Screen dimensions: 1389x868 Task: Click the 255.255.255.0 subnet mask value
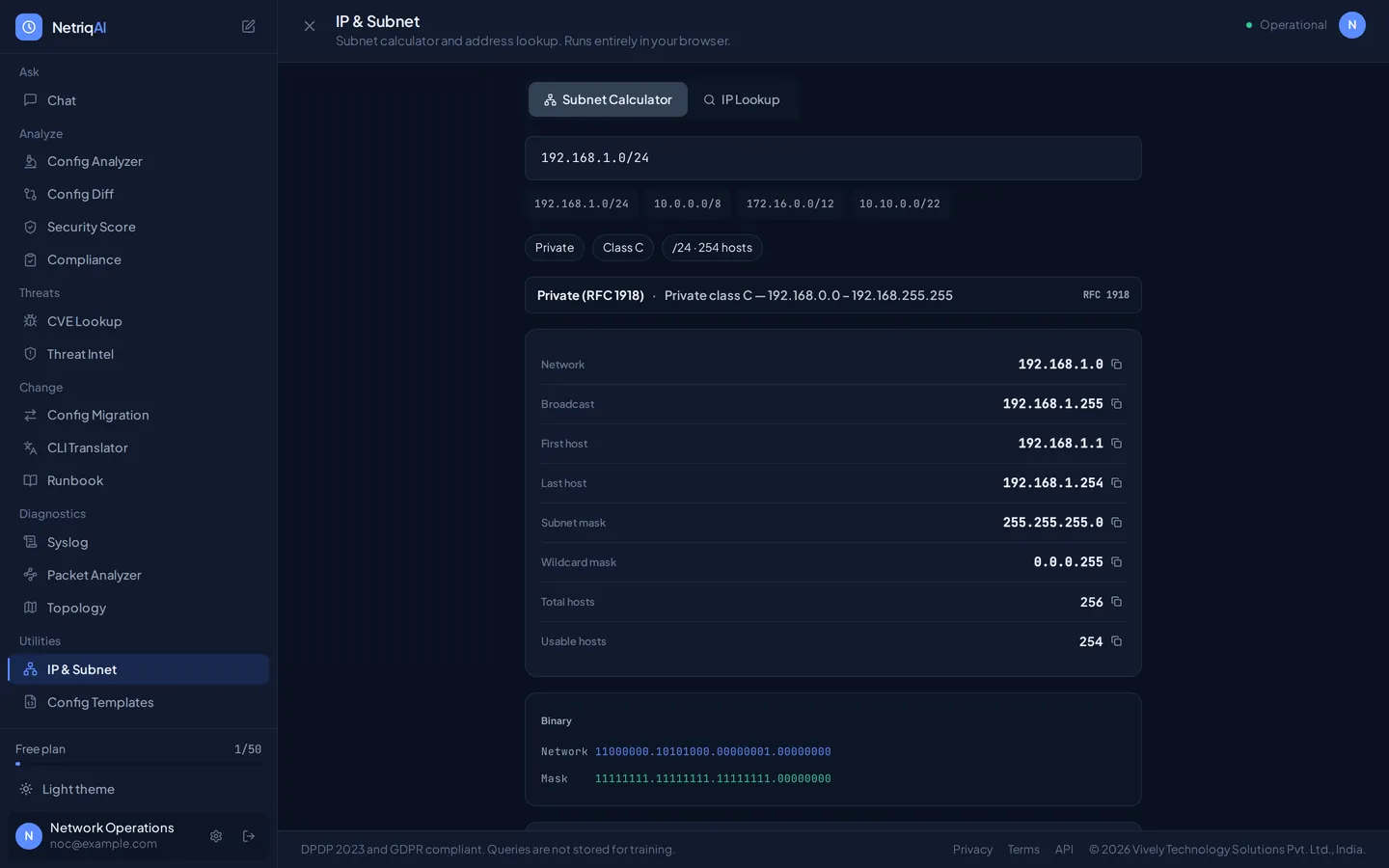click(x=1052, y=523)
